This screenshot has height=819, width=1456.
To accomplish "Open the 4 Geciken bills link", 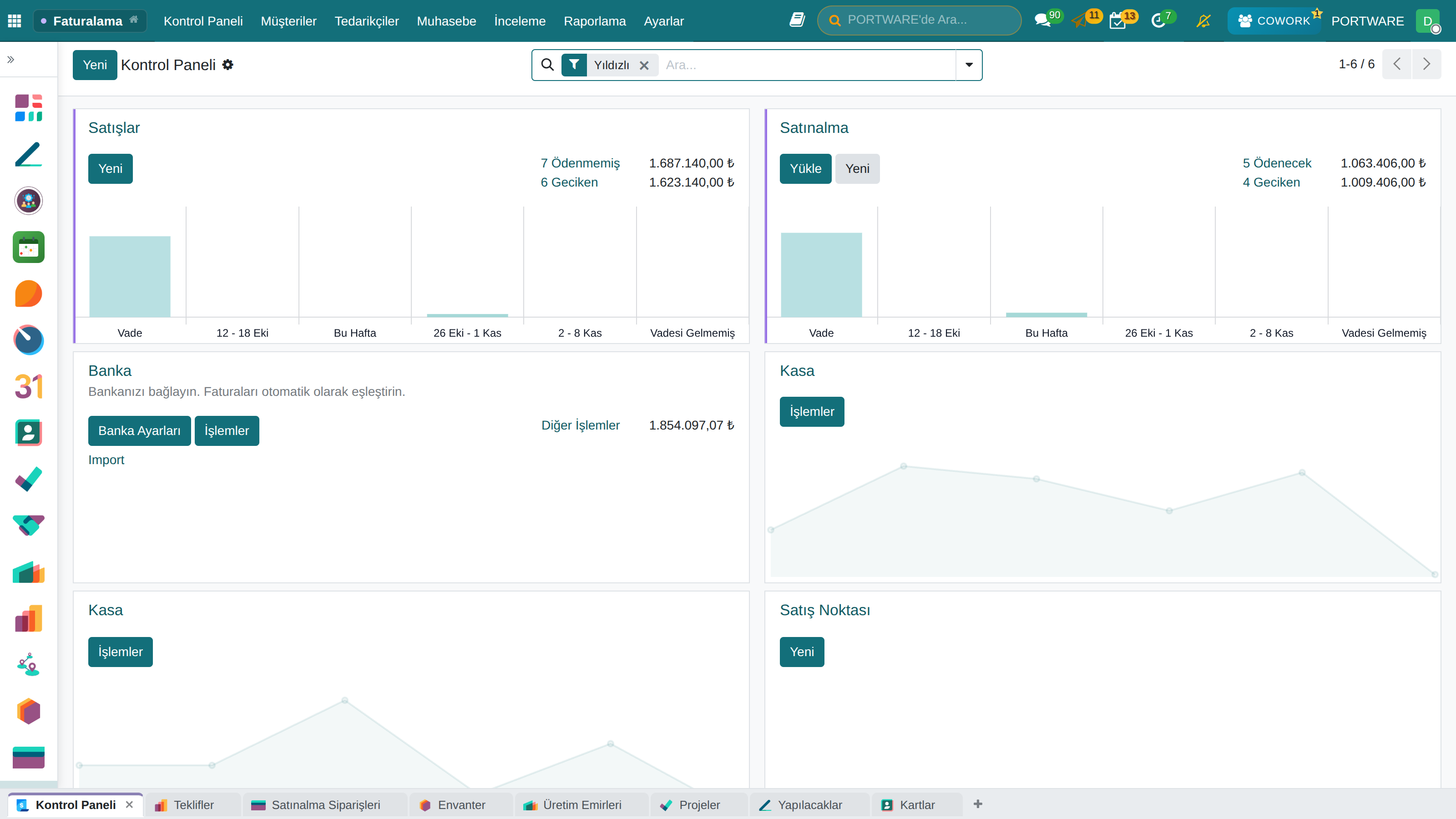I will click(1271, 182).
